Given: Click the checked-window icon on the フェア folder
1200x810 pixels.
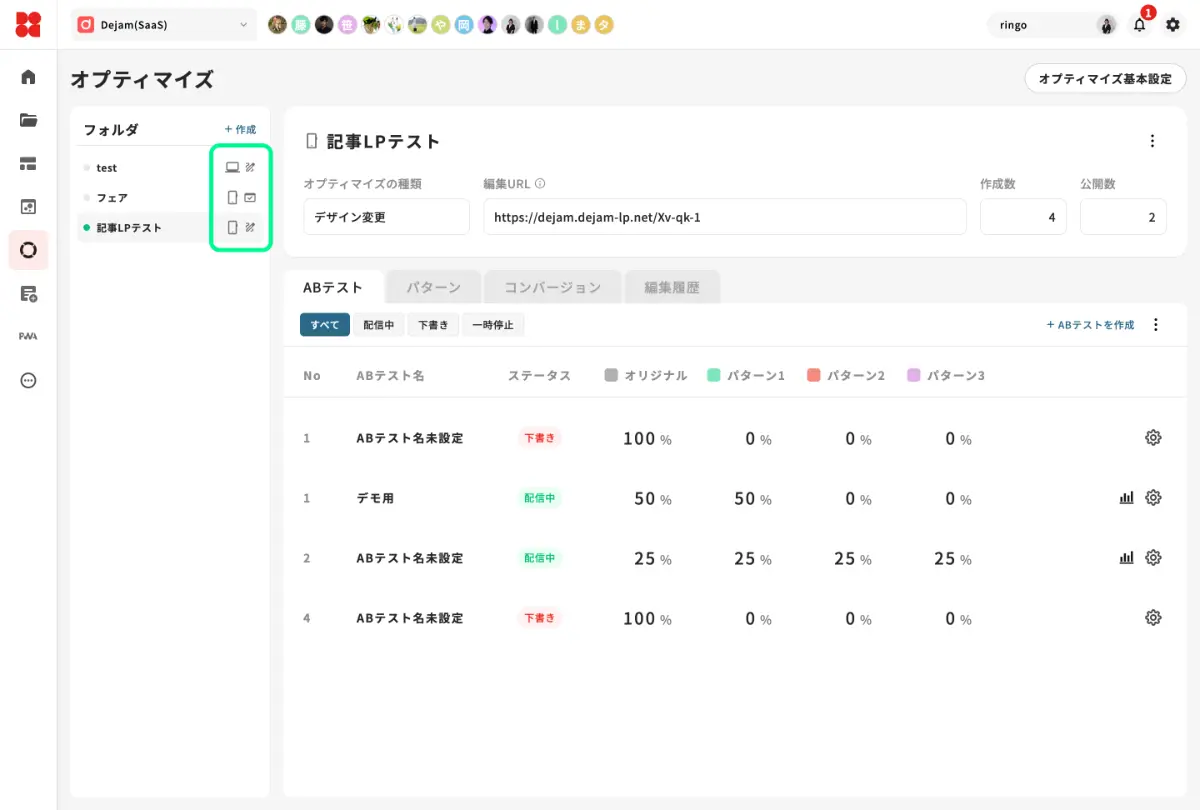Looking at the screenshot, I should pyautogui.click(x=250, y=198).
